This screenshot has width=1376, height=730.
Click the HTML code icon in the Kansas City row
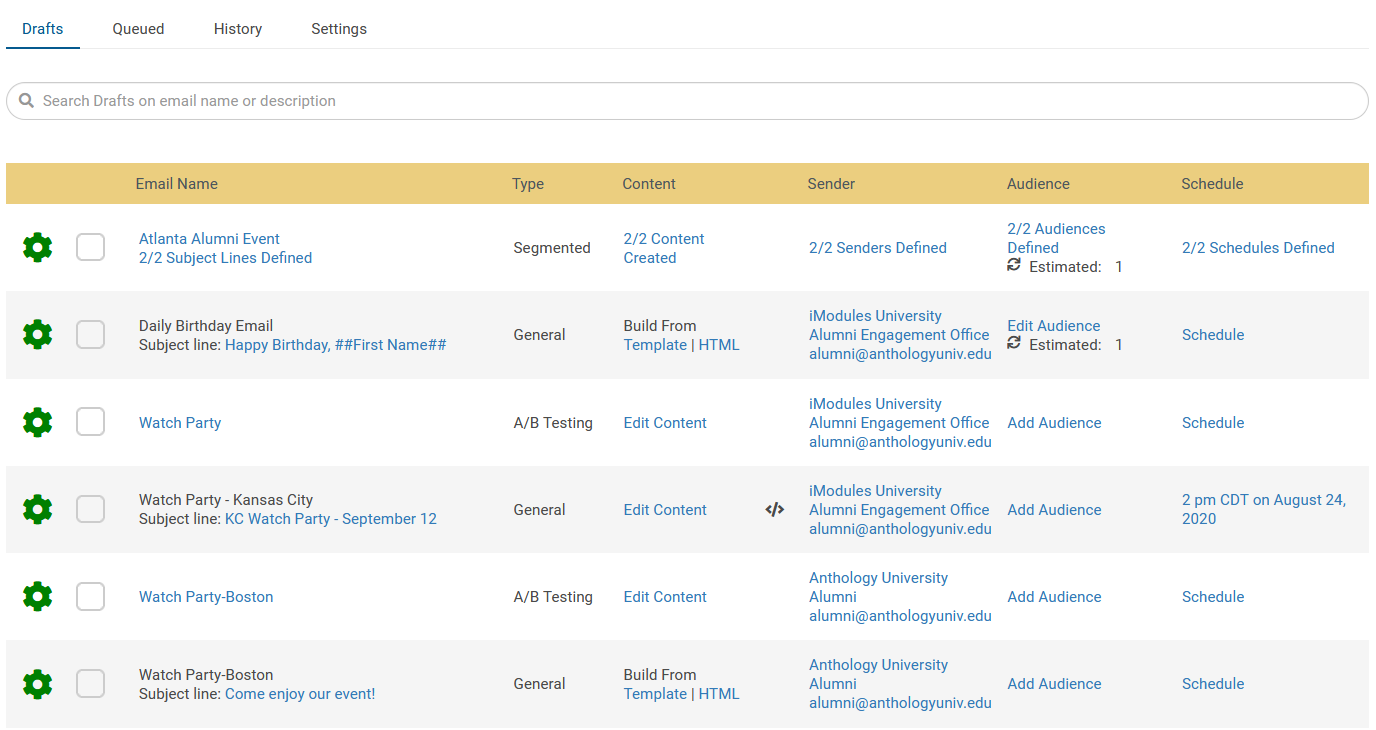click(774, 509)
